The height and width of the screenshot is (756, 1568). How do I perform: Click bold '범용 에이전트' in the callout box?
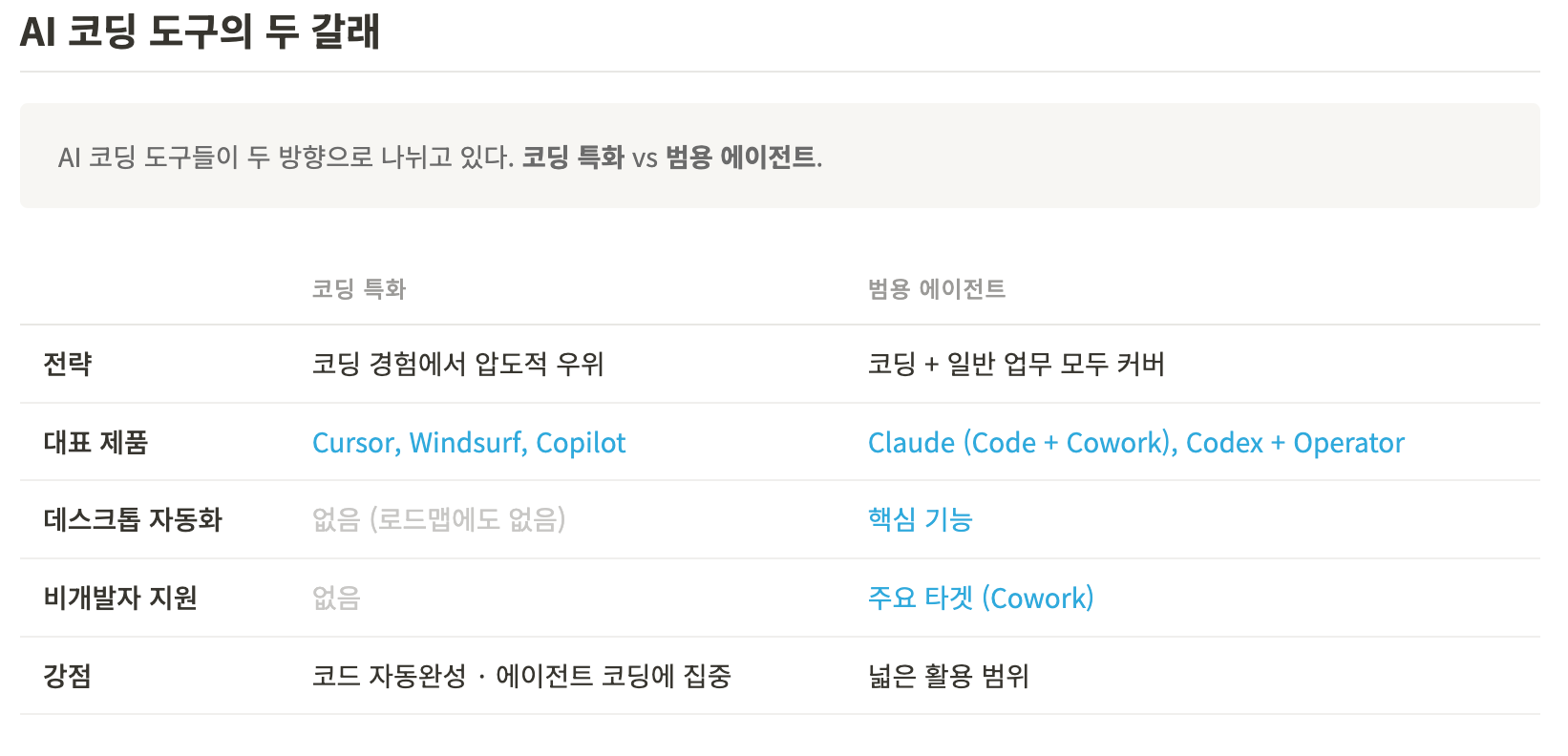click(x=740, y=157)
